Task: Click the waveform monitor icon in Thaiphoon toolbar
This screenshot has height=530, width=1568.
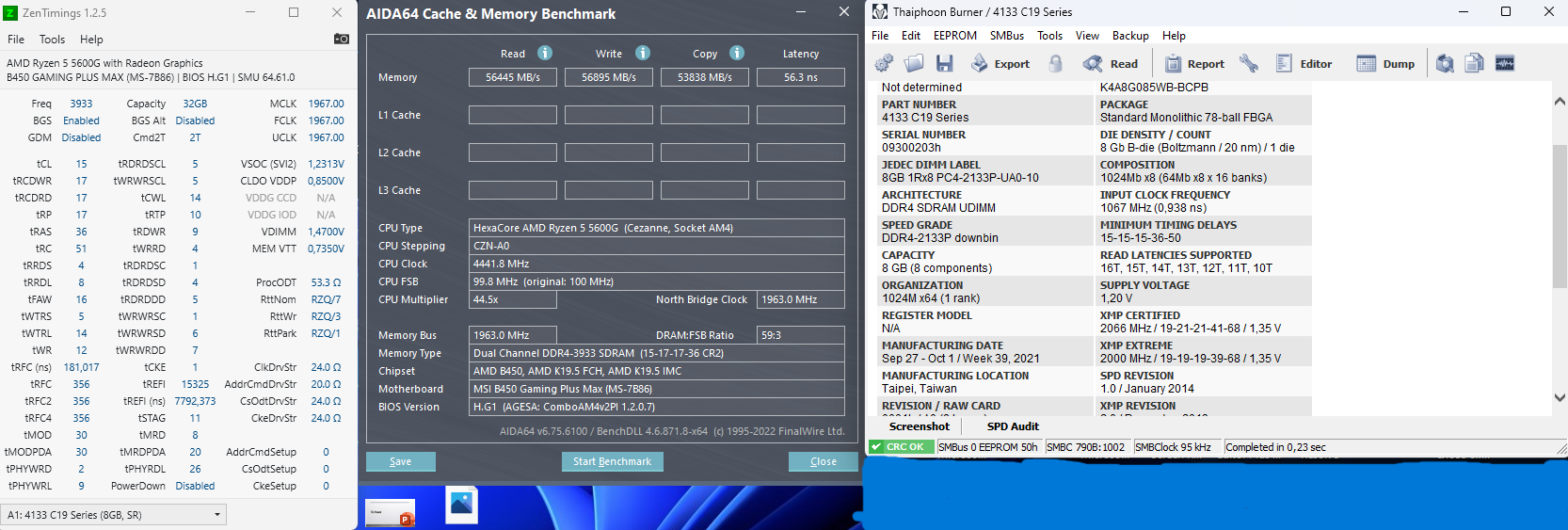Action: pyautogui.click(x=1505, y=63)
